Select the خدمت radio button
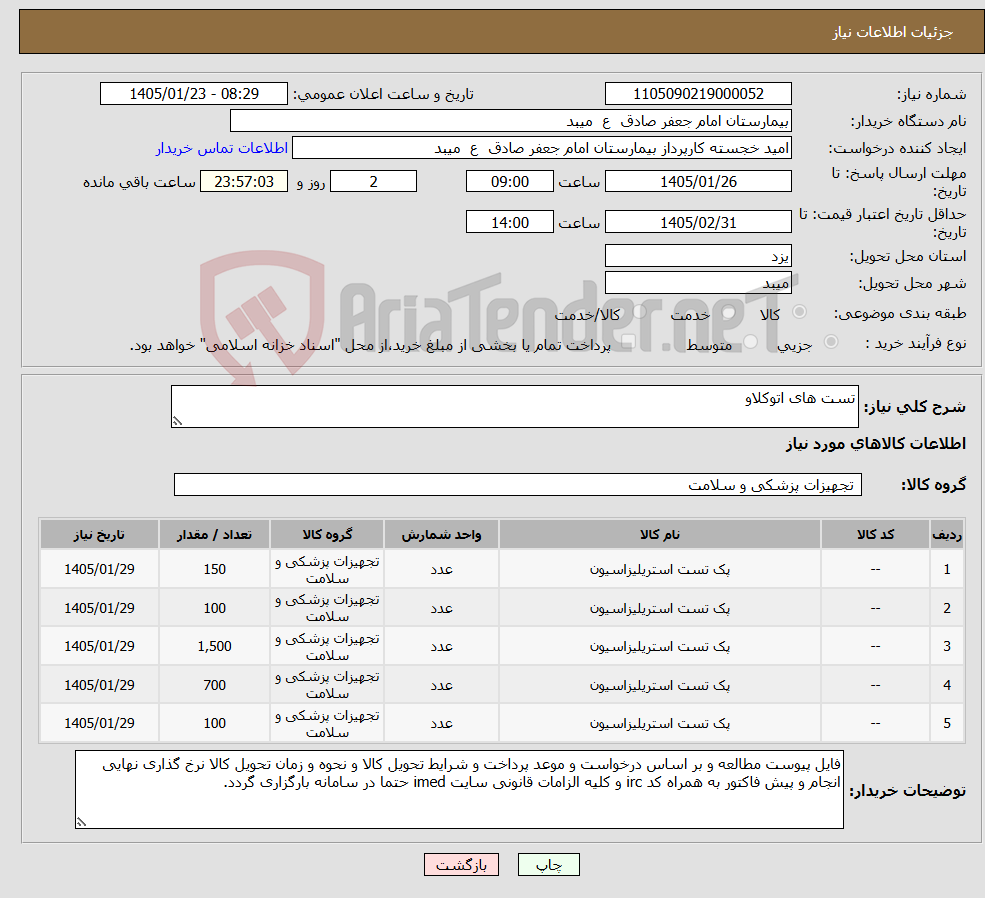The image size is (985, 898). pyautogui.click(x=729, y=311)
